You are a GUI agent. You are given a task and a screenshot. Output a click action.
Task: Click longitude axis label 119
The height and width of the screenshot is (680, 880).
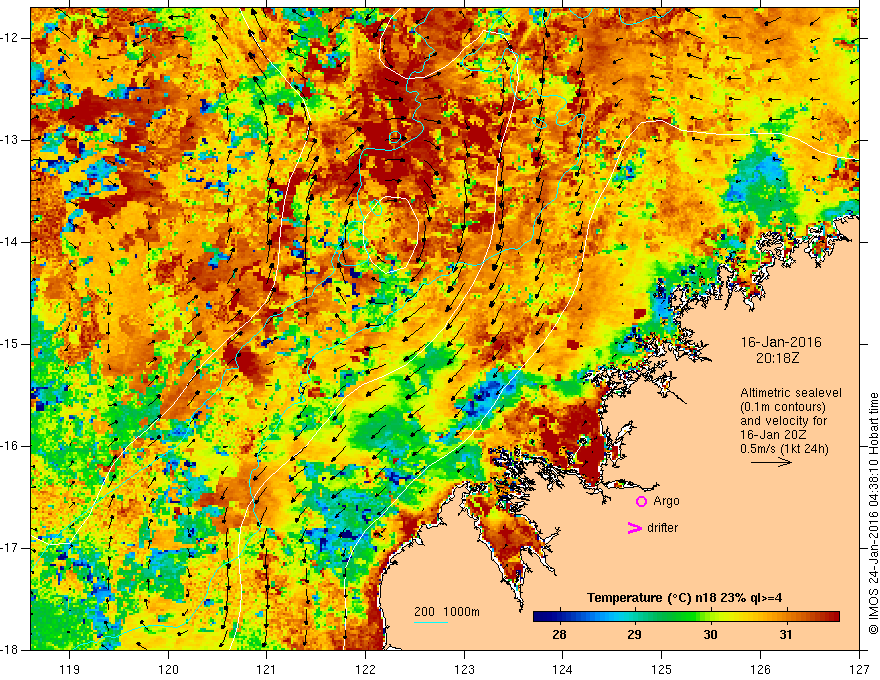click(70, 669)
